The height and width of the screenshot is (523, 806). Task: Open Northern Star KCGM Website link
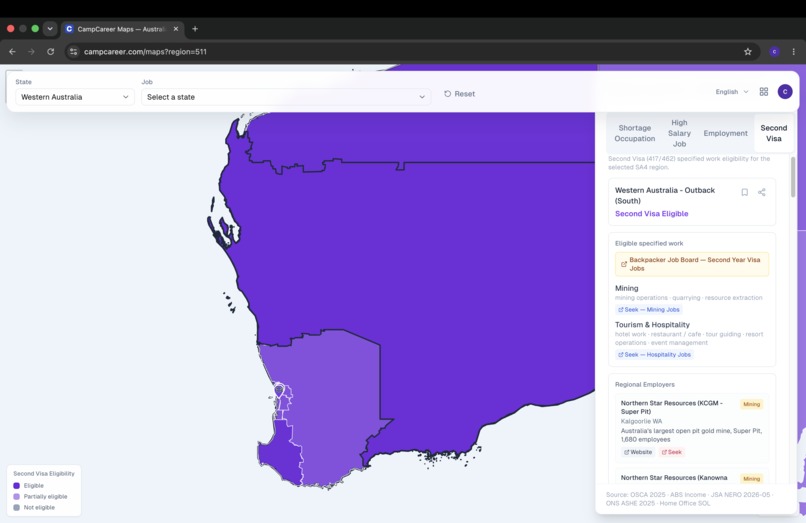click(x=637, y=452)
